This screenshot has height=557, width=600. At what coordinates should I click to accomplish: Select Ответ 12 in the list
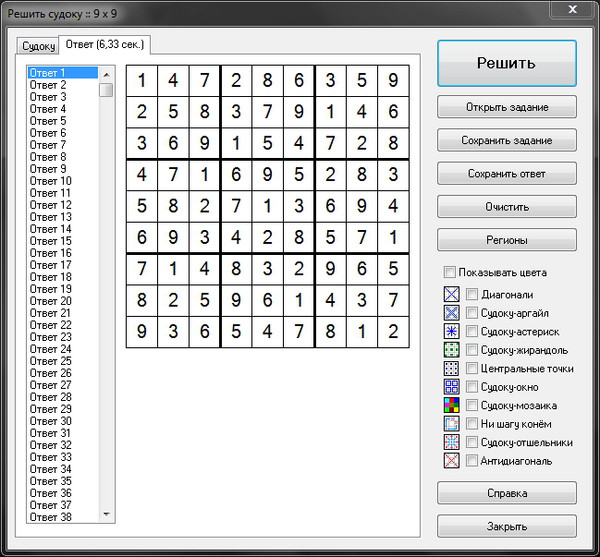(63, 205)
